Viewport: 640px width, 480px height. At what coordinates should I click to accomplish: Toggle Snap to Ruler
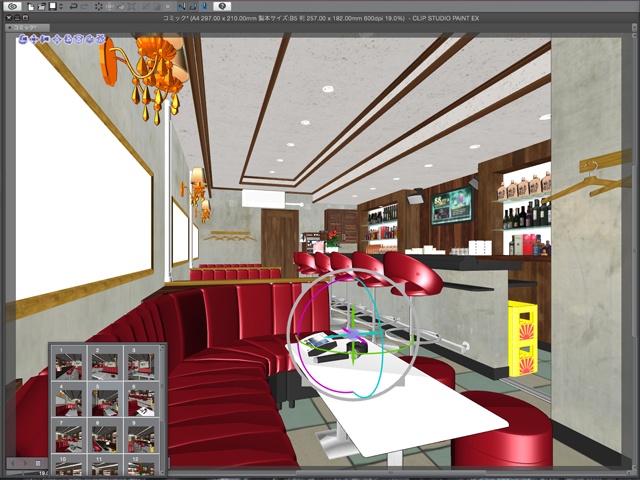pos(182,7)
